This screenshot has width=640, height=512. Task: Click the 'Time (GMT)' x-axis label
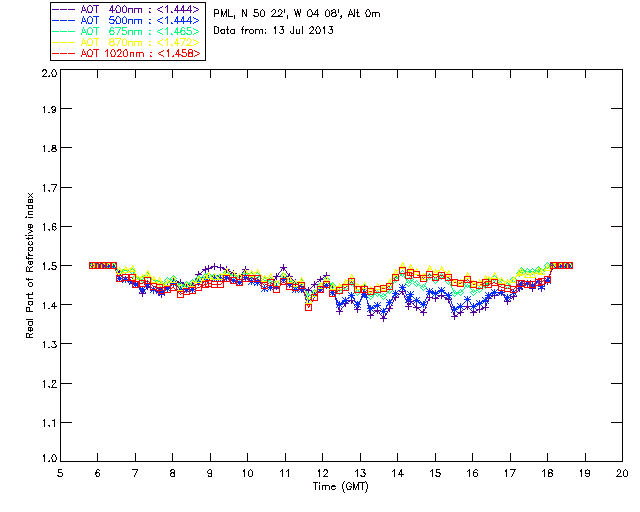coord(341,486)
